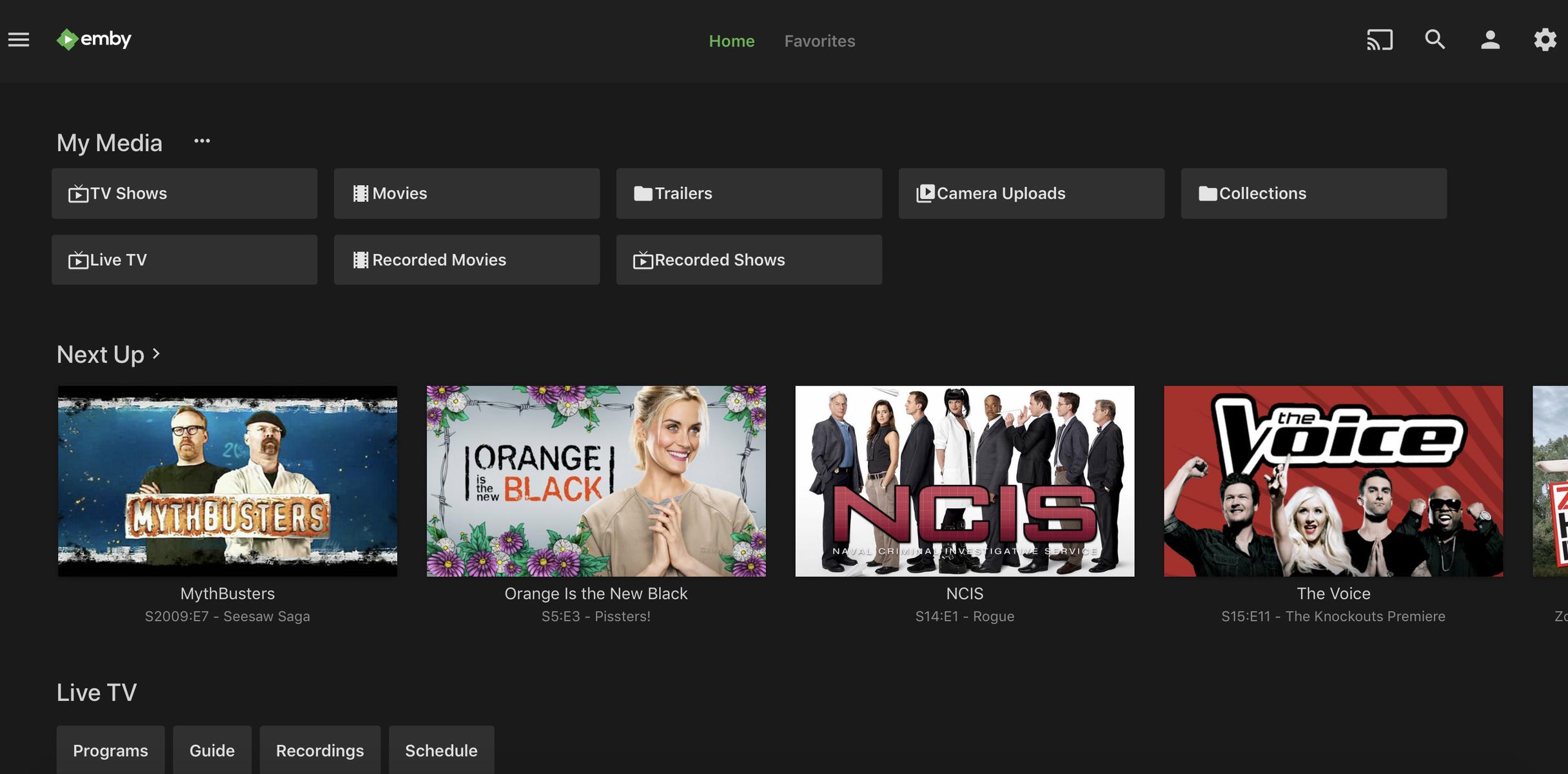
Task: Open the TV Shows library
Action: pyautogui.click(x=184, y=193)
